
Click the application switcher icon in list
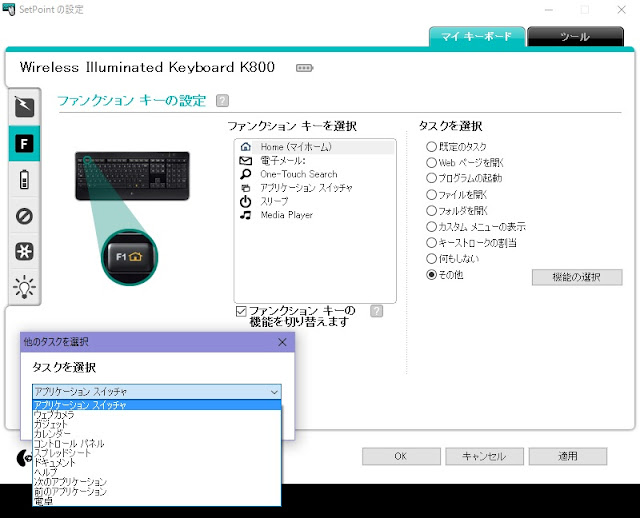(x=245, y=188)
